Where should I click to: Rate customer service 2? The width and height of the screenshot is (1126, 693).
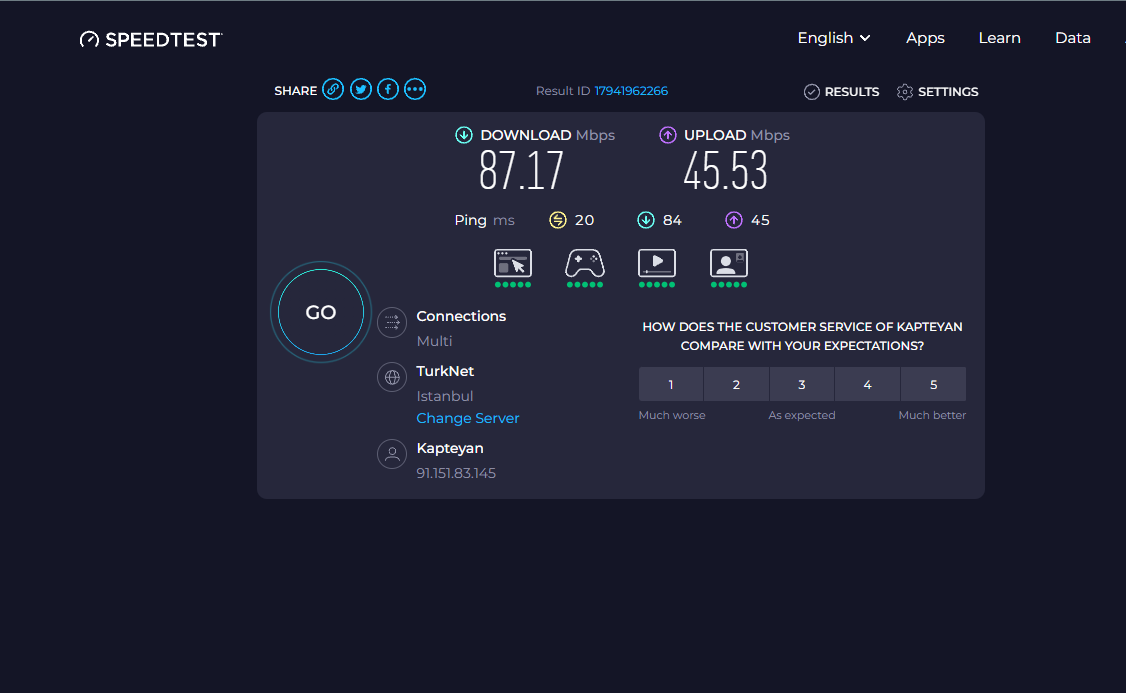(736, 384)
